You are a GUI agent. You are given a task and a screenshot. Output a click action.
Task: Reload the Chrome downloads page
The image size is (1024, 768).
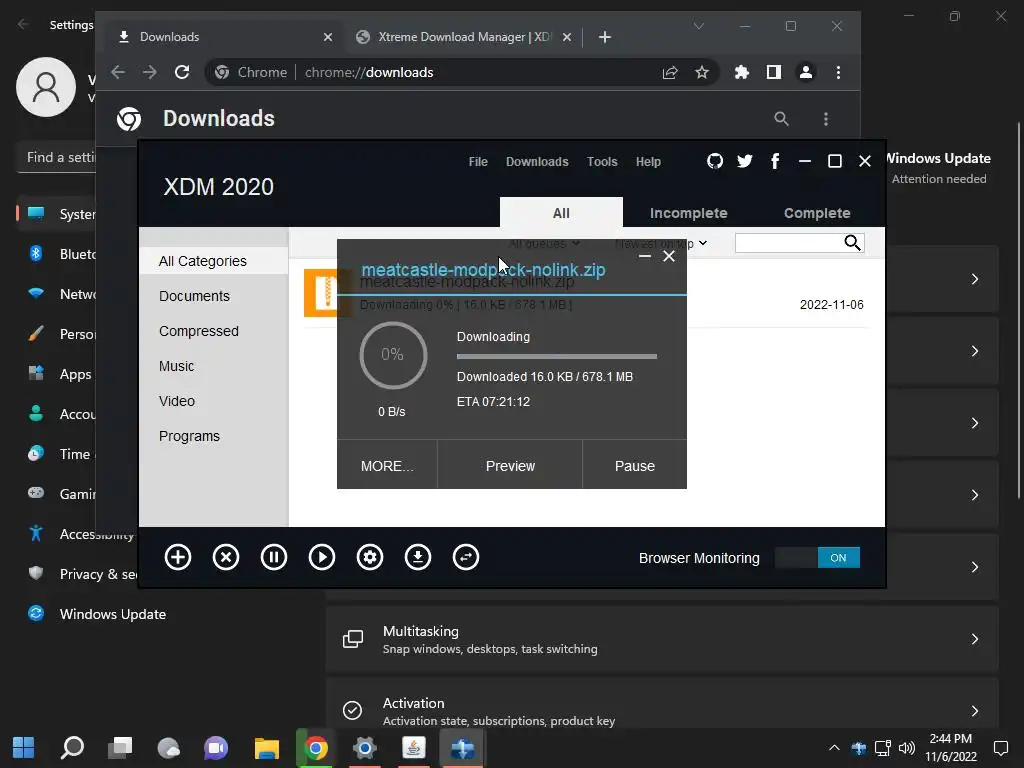point(182,72)
